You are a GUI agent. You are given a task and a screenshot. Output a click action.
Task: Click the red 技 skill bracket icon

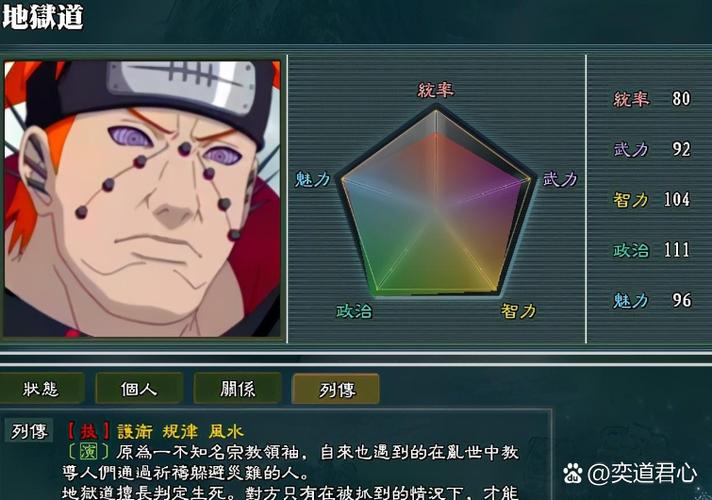click(88, 431)
